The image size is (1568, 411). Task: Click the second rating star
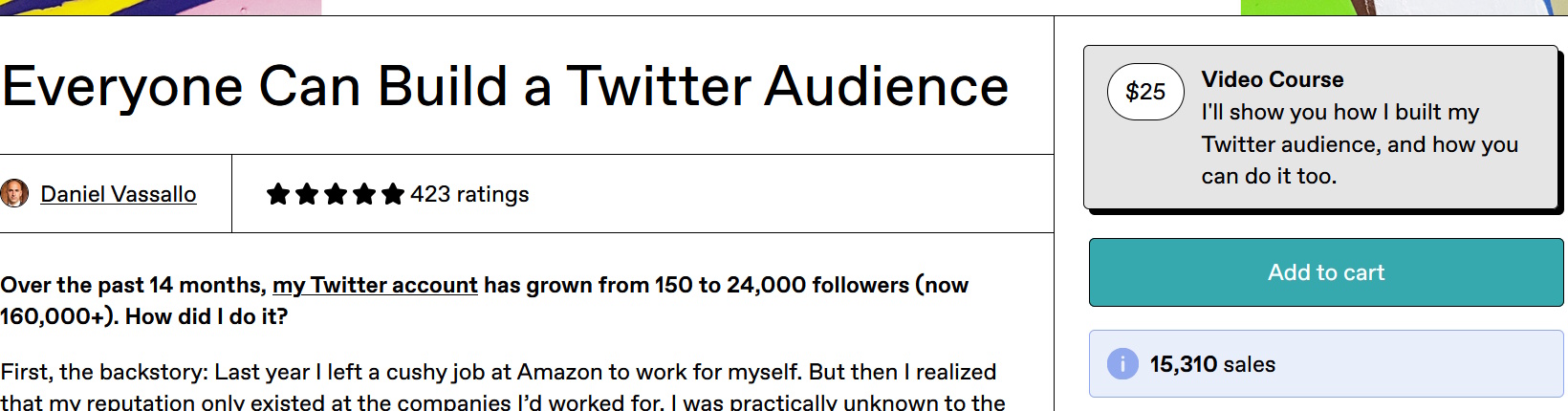[307, 195]
